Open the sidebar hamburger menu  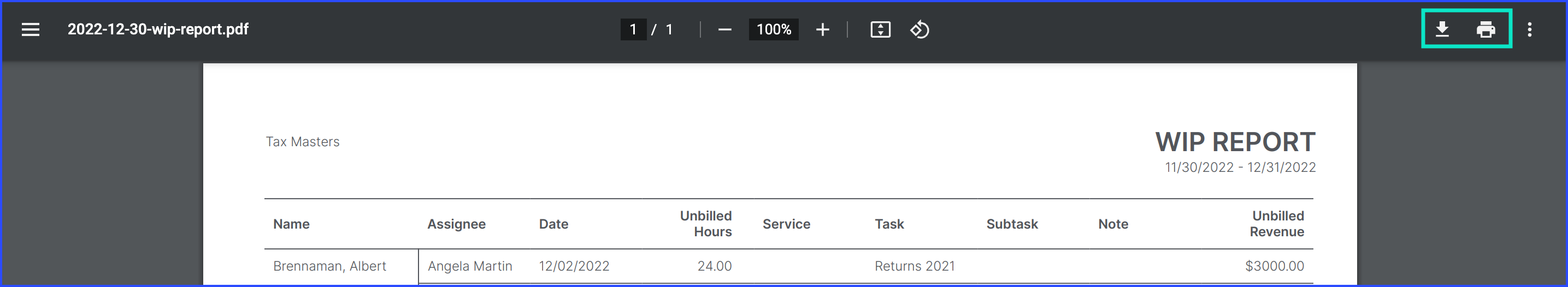(x=31, y=29)
